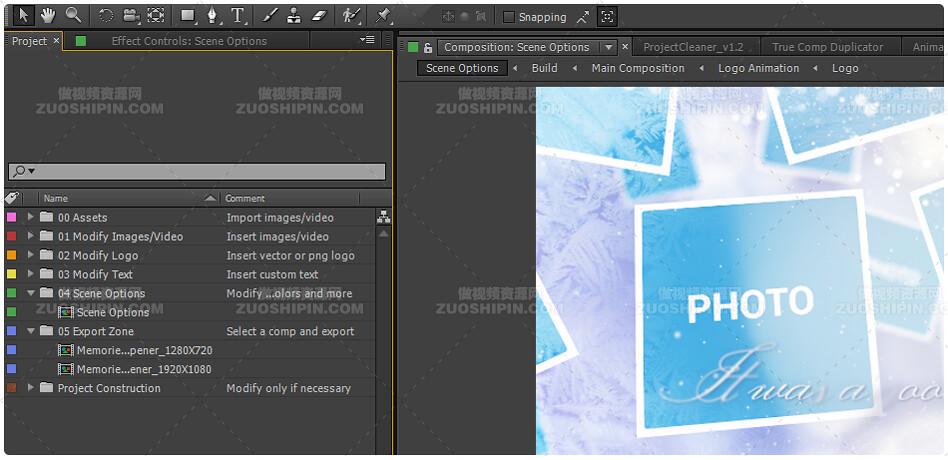Select the Puppet Pin tool
The image size is (948, 460).
(383, 15)
